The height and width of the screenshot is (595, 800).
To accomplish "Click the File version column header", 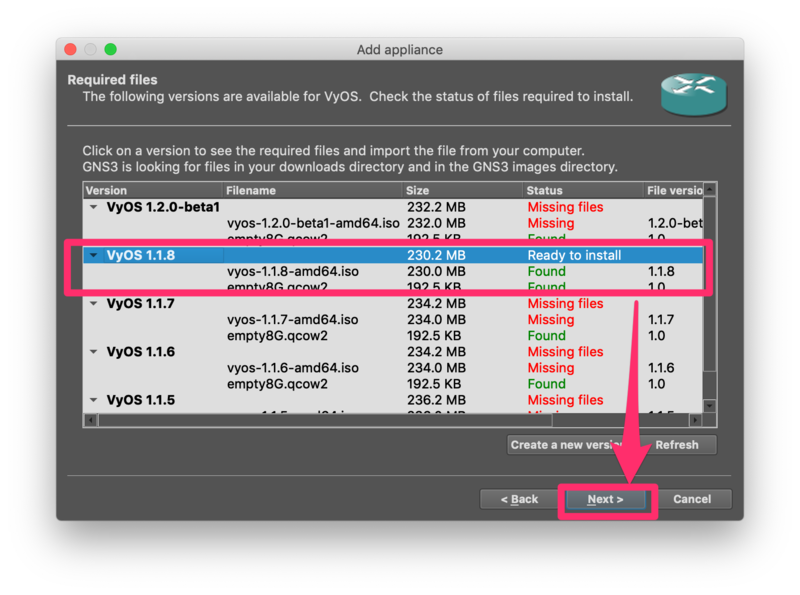I will click(673, 190).
